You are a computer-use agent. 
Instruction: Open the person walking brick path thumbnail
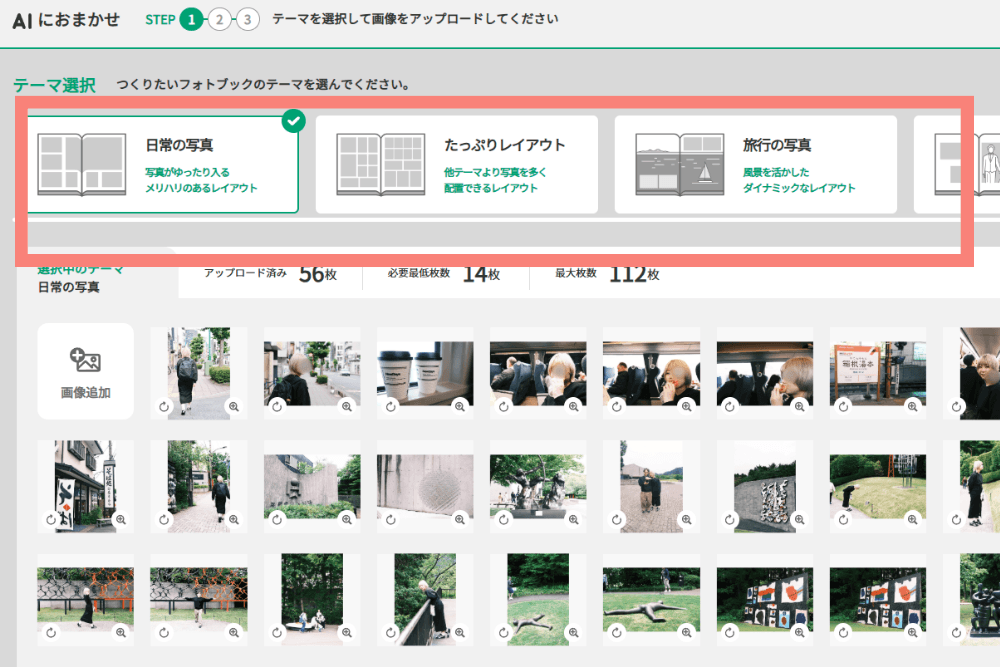pos(199,486)
